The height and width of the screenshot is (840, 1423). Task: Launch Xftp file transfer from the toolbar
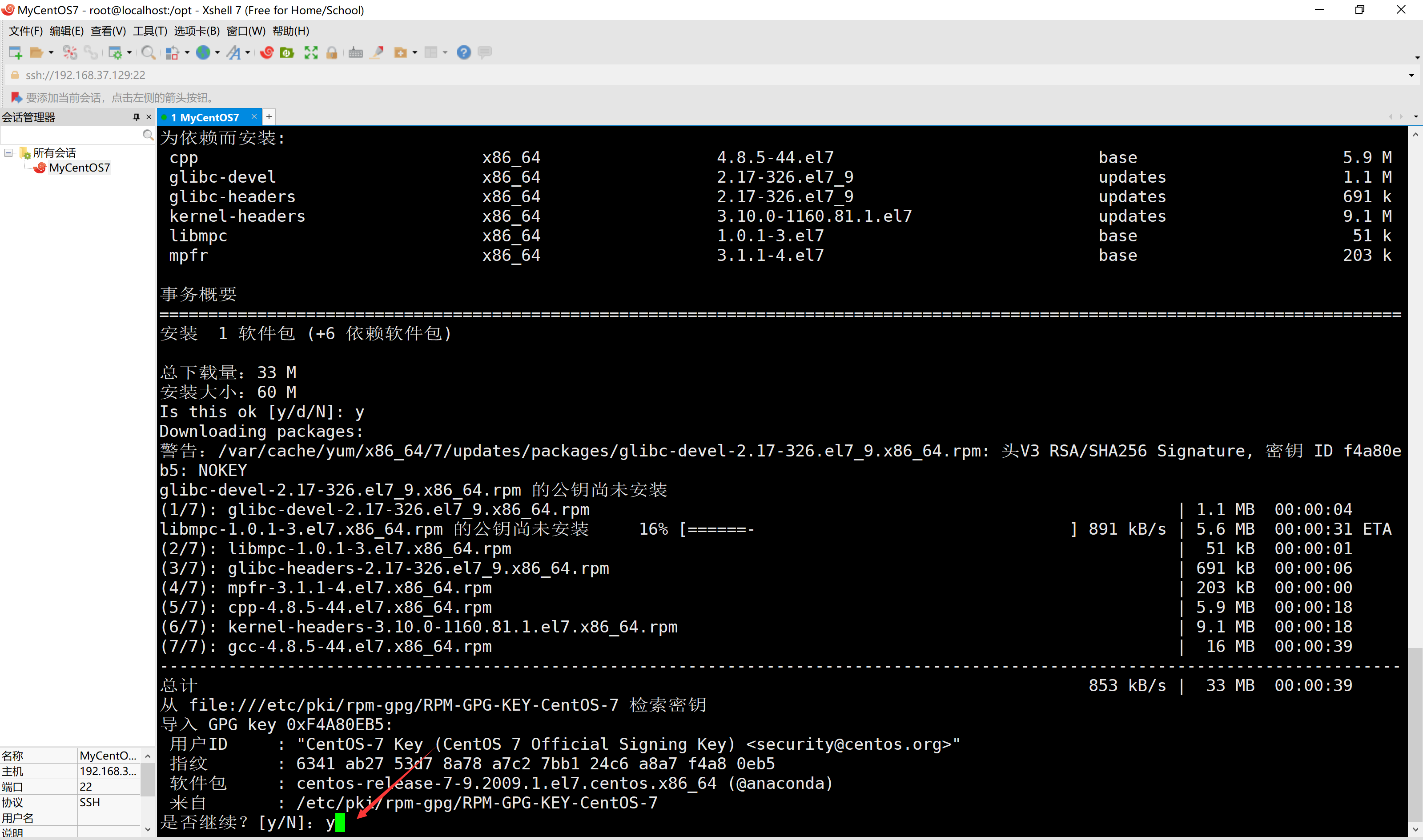[288, 52]
